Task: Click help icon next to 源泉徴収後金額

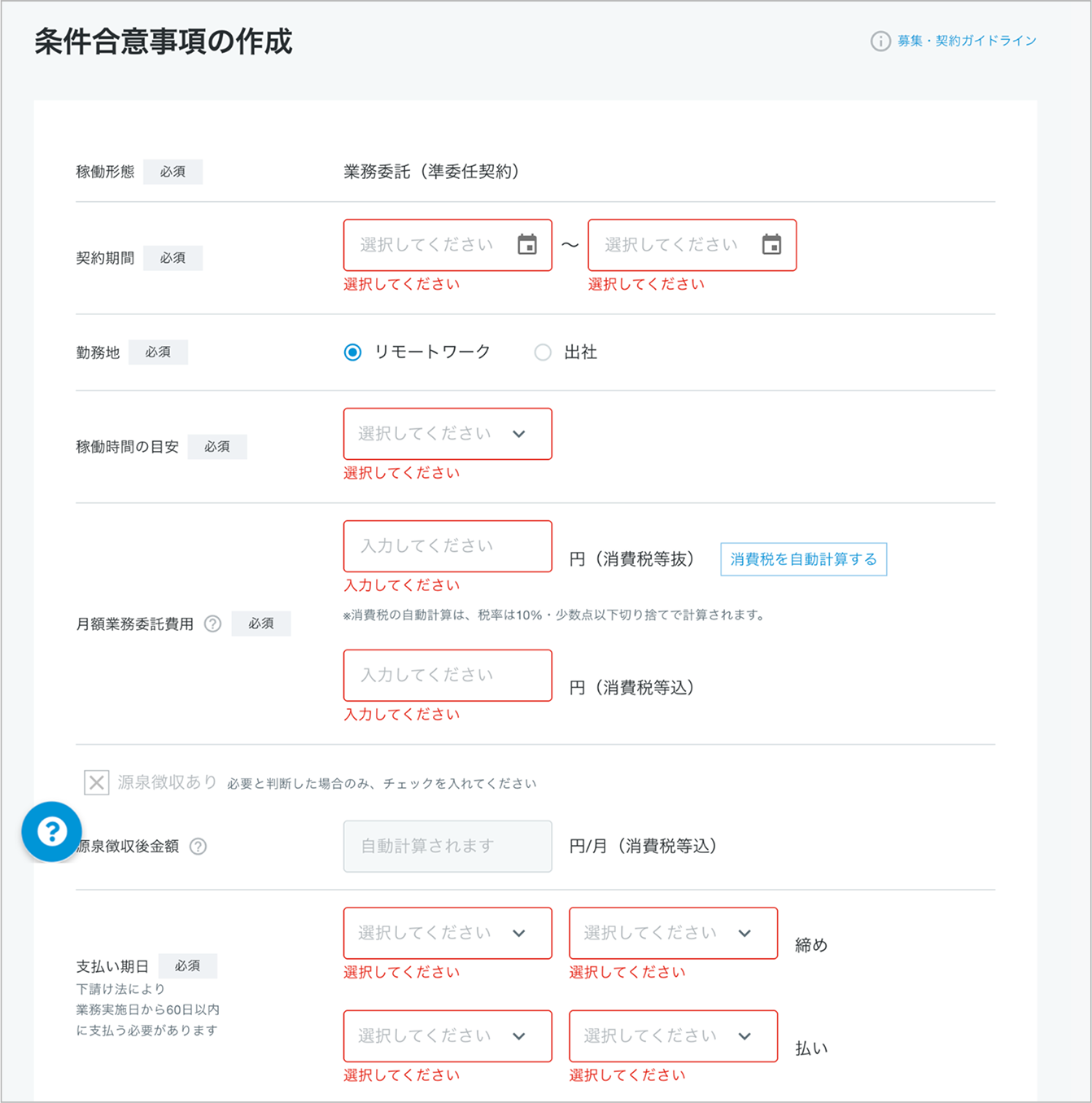Action: point(198,847)
